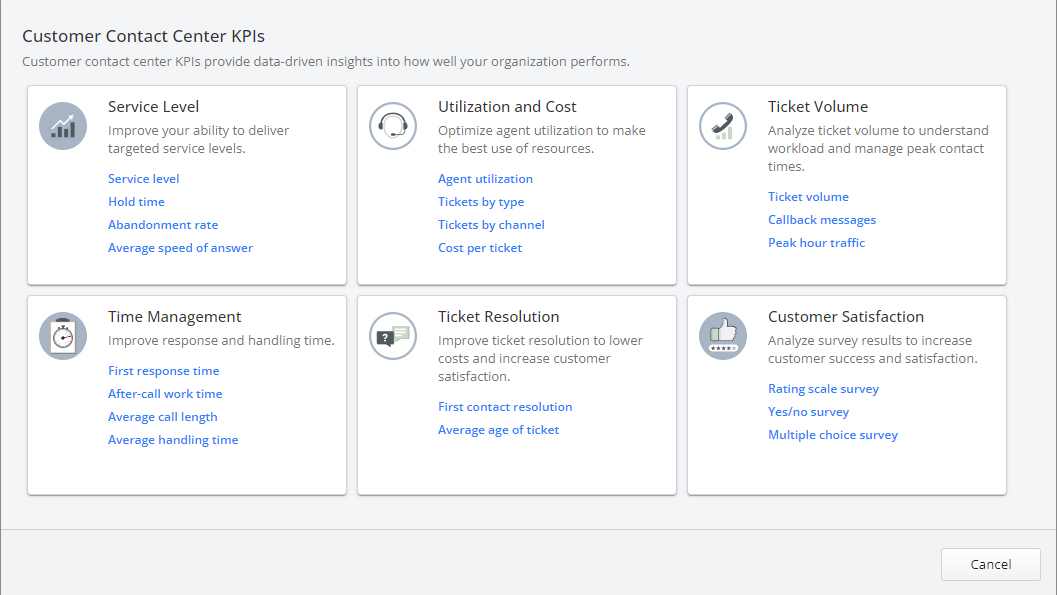Select Abandonment rate
Viewport: 1057px width, 595px height.
pos(163,224)
